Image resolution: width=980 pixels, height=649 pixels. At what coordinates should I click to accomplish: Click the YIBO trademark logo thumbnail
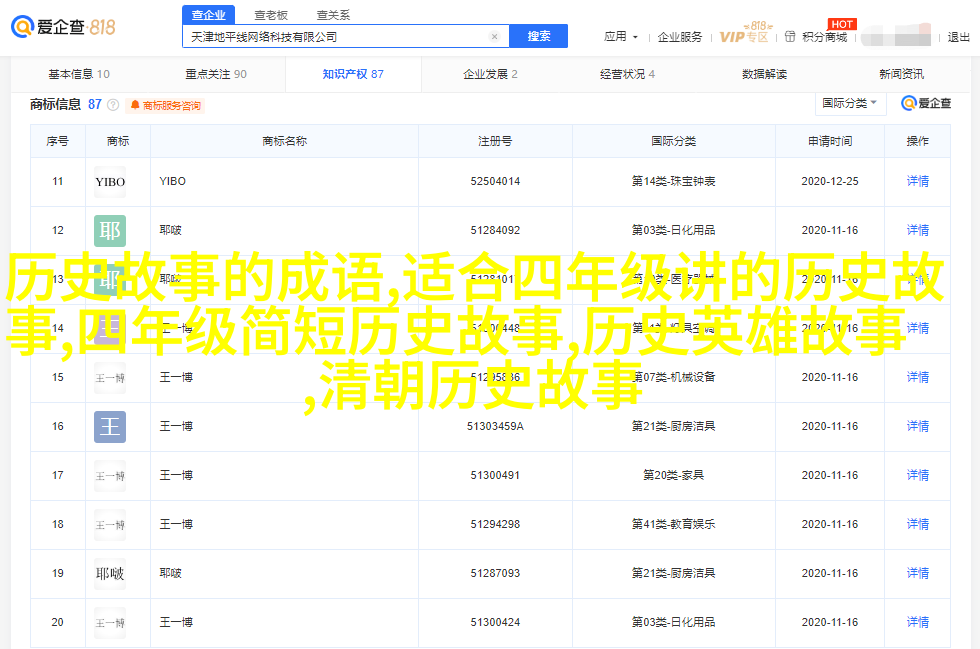[110, 182]
